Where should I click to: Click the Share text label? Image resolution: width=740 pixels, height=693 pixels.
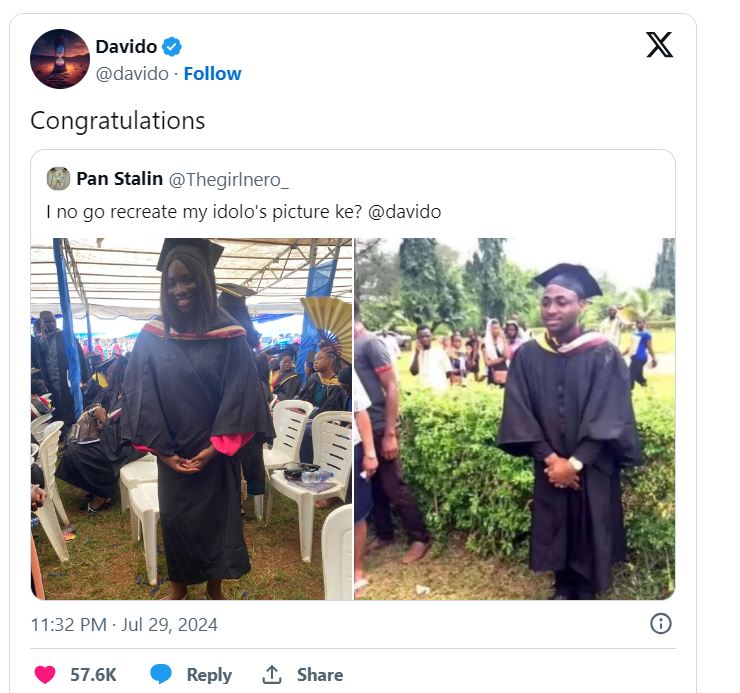pos(319,675)
